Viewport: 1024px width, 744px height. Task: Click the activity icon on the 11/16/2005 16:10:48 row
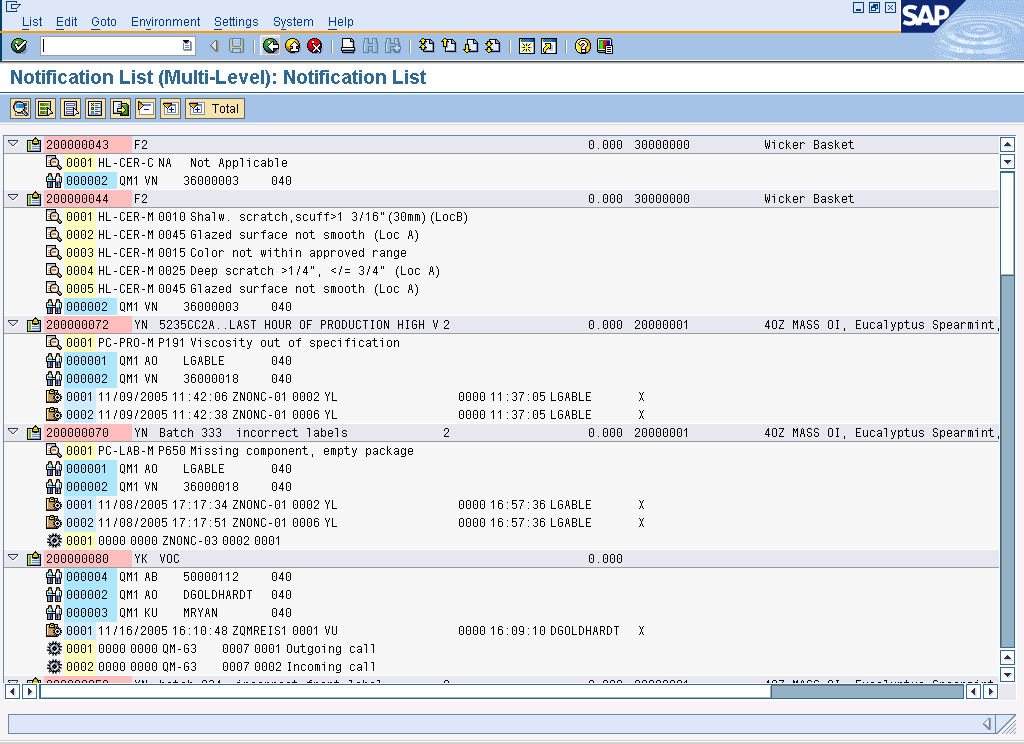click(x=54, y=630)
